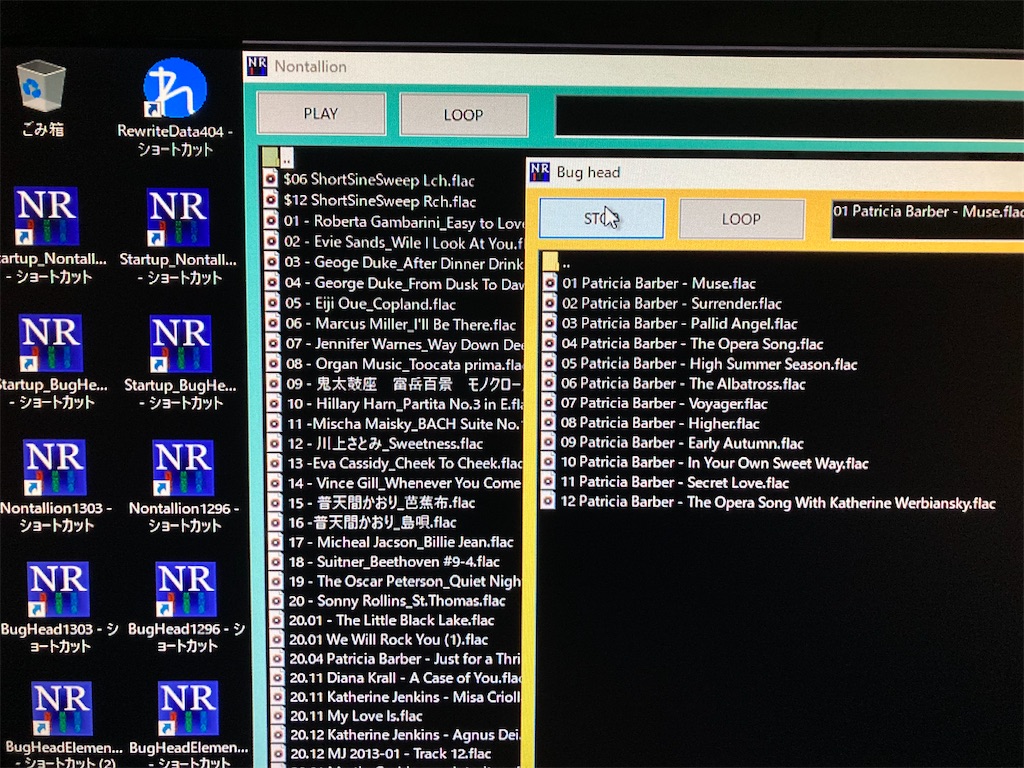This screenshot has width=1024, height=768.
Task: Click Bug head now-playing field showing Muse.flac
Action: [x=927, y=219]
